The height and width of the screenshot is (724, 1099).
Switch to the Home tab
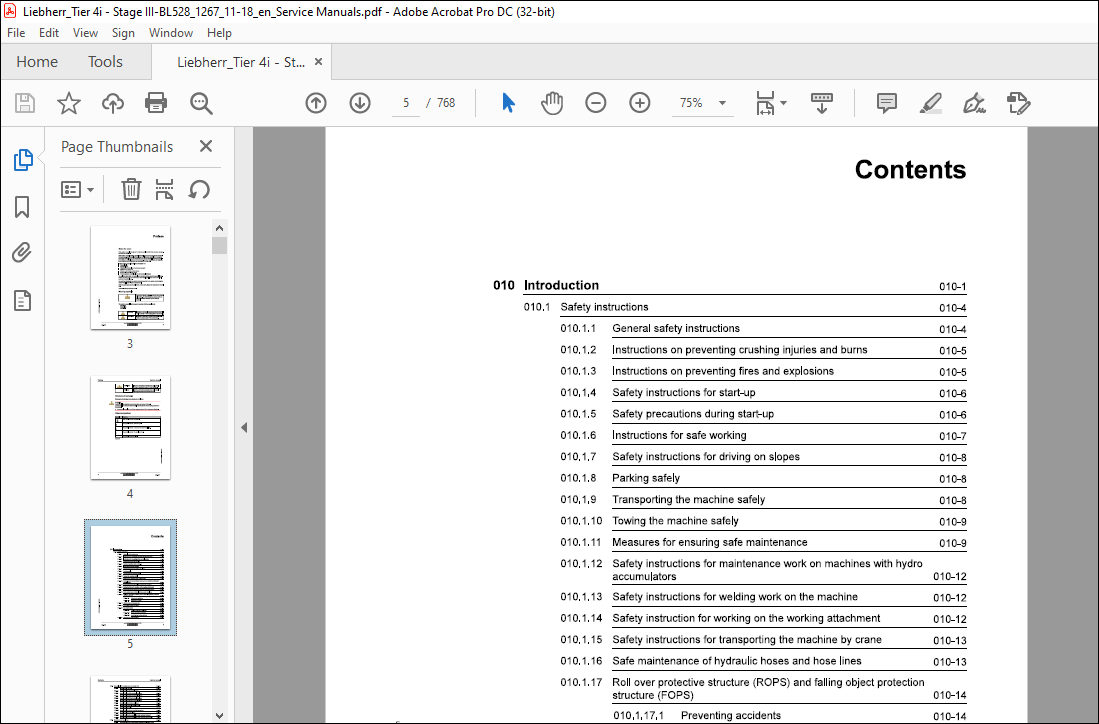(37, 62)
